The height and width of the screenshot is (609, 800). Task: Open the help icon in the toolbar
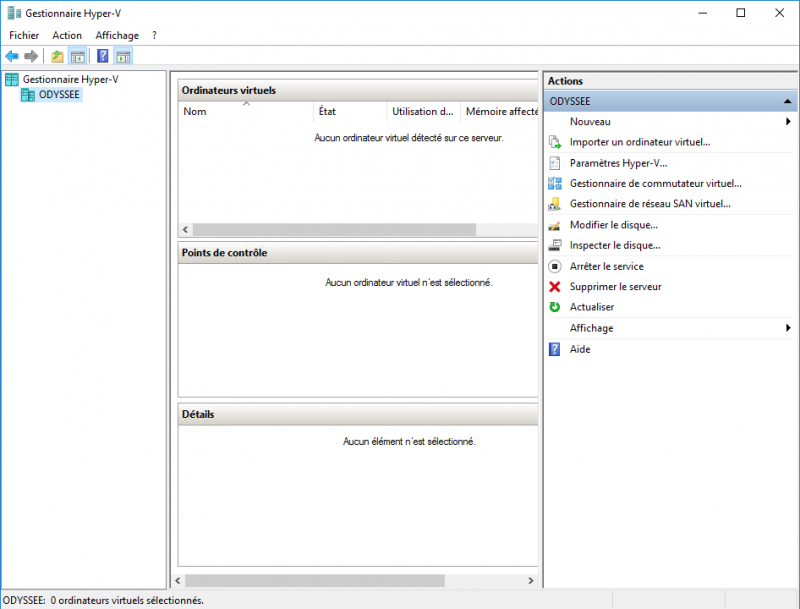(102, 56)
